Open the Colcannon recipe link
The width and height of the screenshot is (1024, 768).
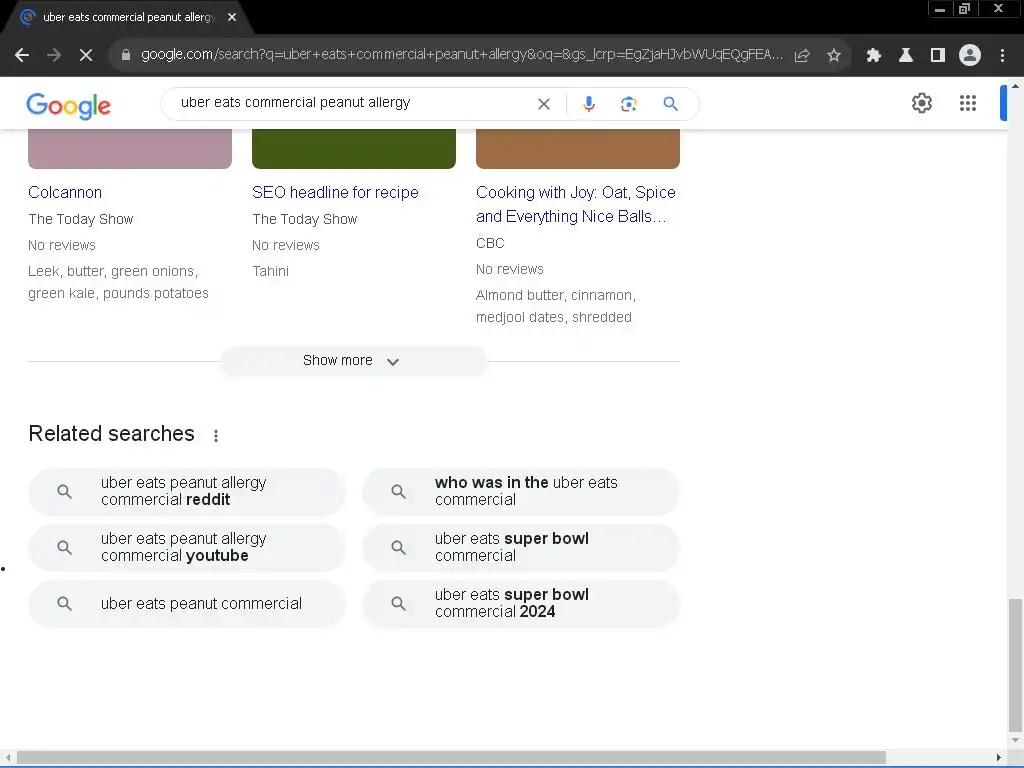65,193
